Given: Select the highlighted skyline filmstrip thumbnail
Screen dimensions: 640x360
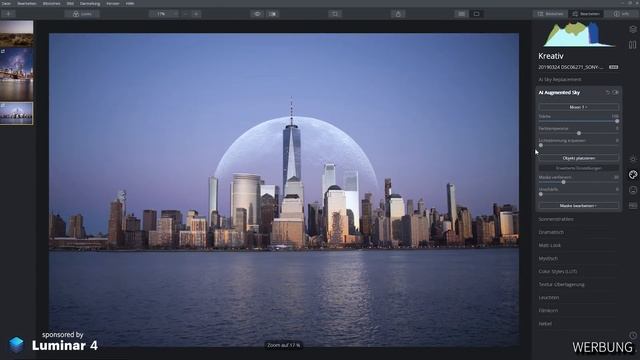Looking at the screenshot, I should pyautogui.click(x=17, y=113).
